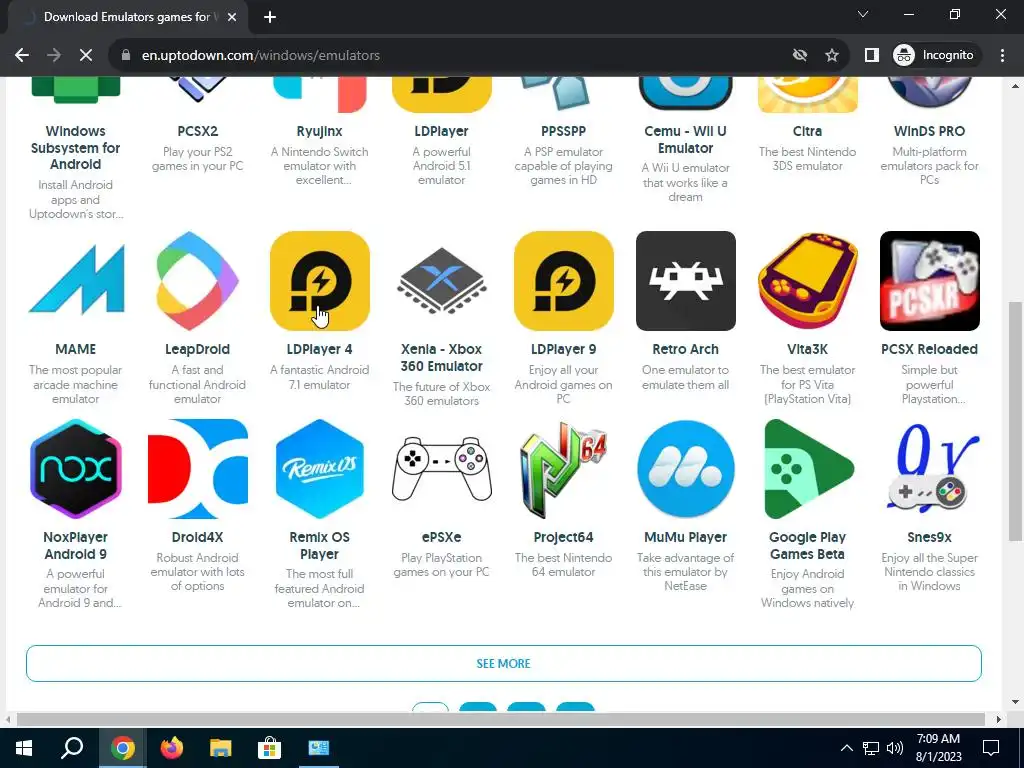Viewport: 1024px width, 768px height.
Task: Open the Ryujinx title link
Action: pos(319,131)
